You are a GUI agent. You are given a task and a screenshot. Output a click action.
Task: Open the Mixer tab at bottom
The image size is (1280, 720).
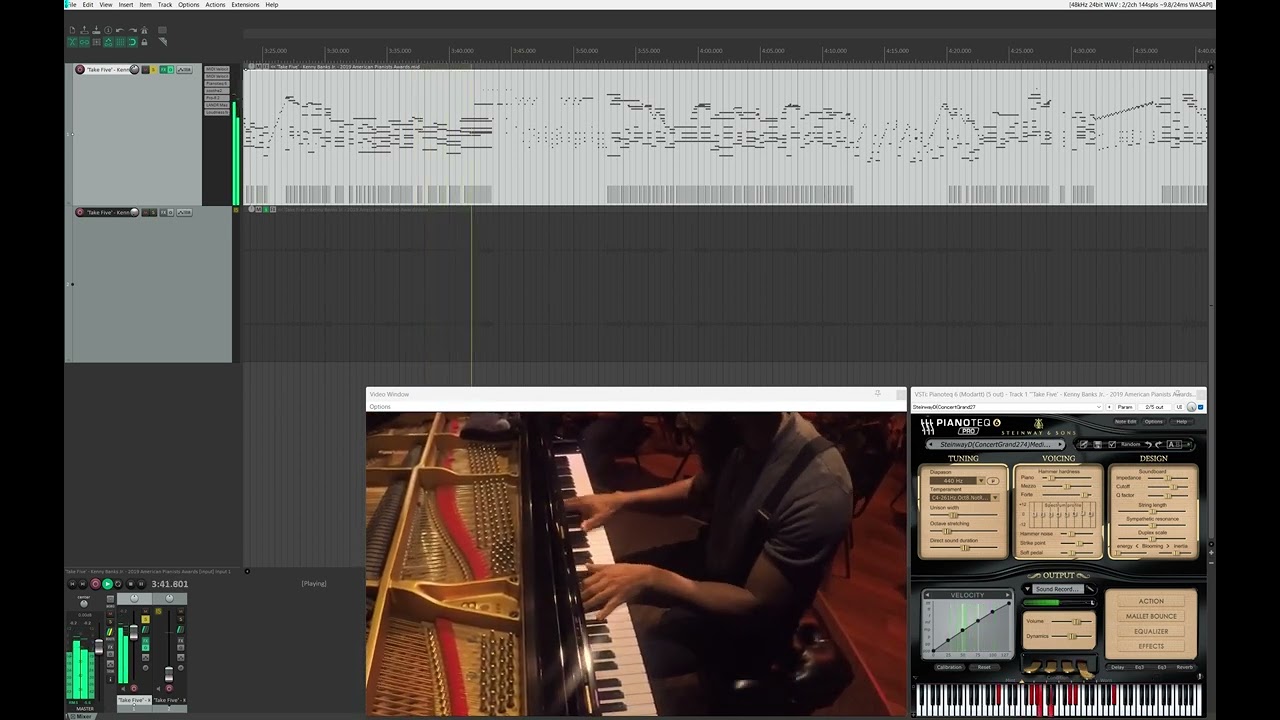click(x=81, y=716)
